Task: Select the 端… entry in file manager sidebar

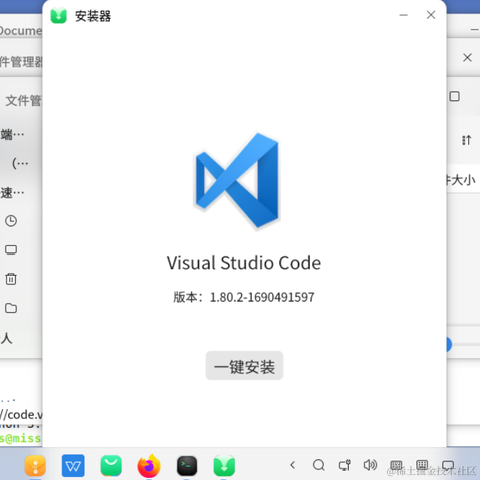Action: (12, 135)
